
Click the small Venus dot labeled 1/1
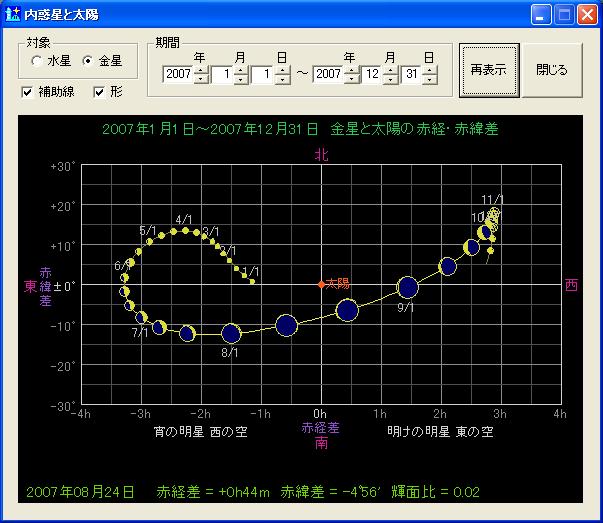tap(252, 281)
